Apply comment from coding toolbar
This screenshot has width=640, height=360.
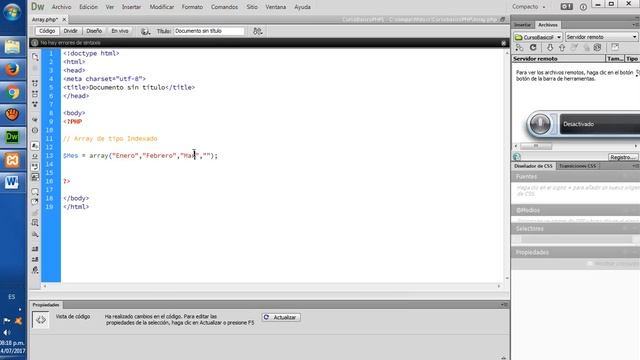pyautogui.click(x=35, y=191)
